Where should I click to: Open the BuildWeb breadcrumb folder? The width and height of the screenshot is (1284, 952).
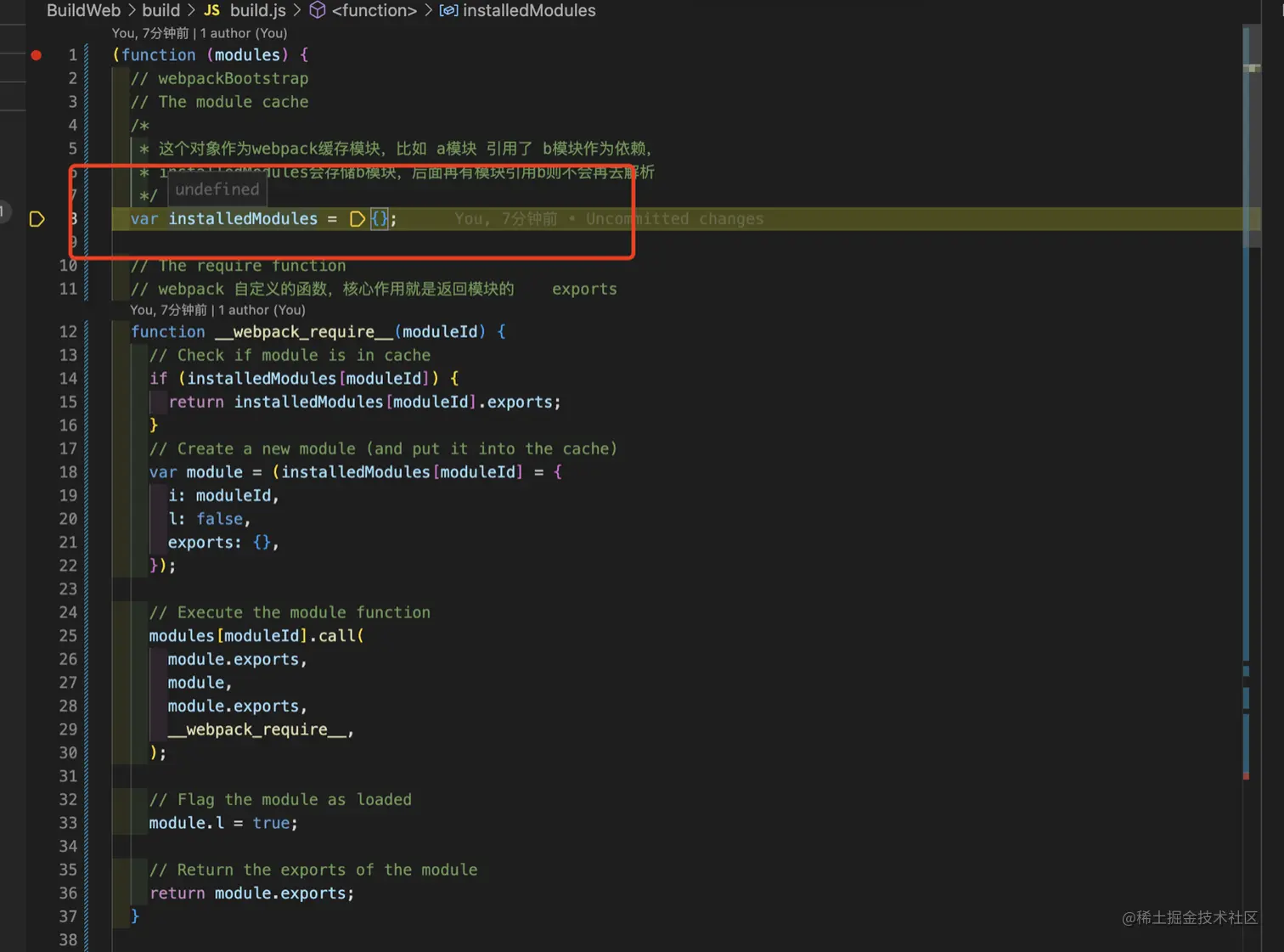pos(83,10)
